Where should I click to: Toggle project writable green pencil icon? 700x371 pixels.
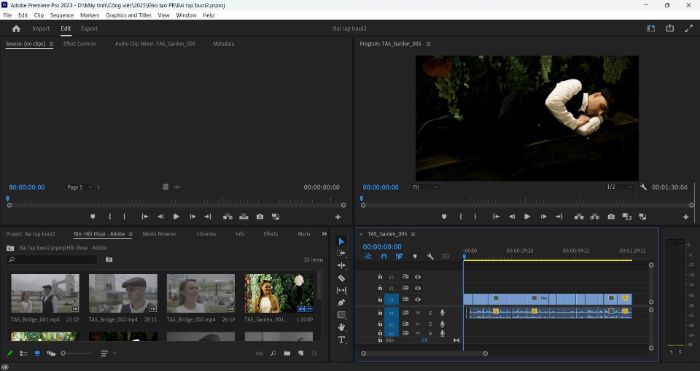click(10, 353)
